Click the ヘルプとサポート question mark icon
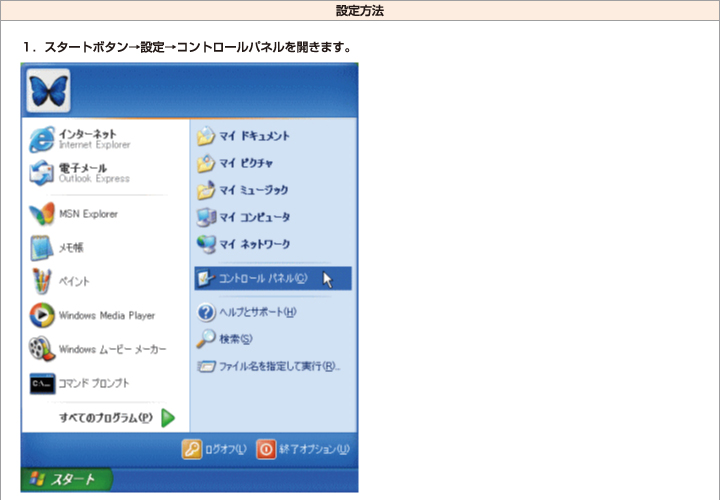Viewport: 720px width, 500px height. pyautogui.click(x=206, y=312)
